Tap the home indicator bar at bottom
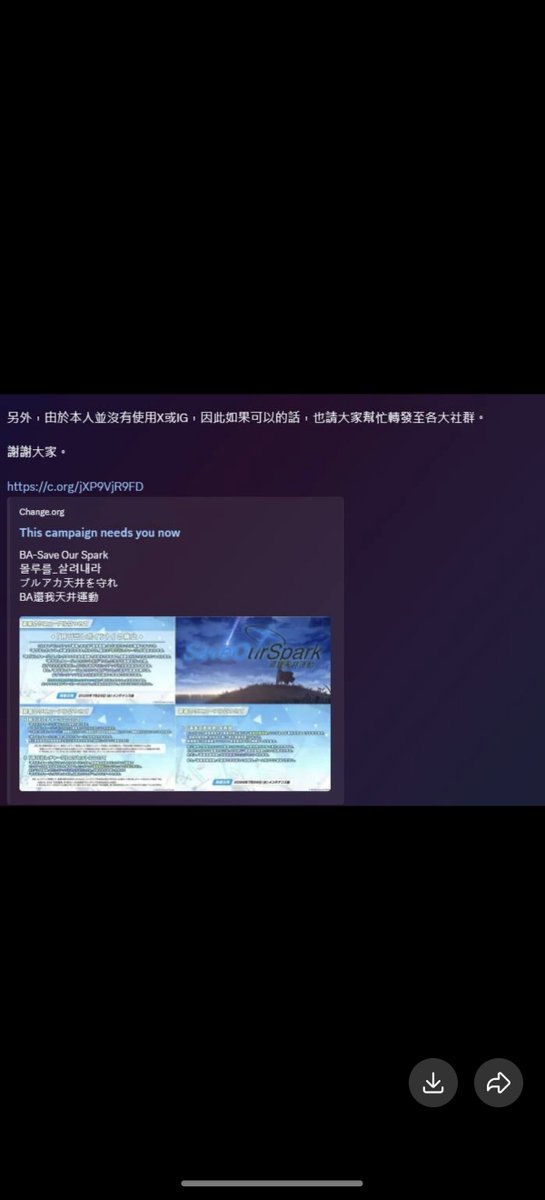Viewport: 545px width, 1200px height. 272,1183
